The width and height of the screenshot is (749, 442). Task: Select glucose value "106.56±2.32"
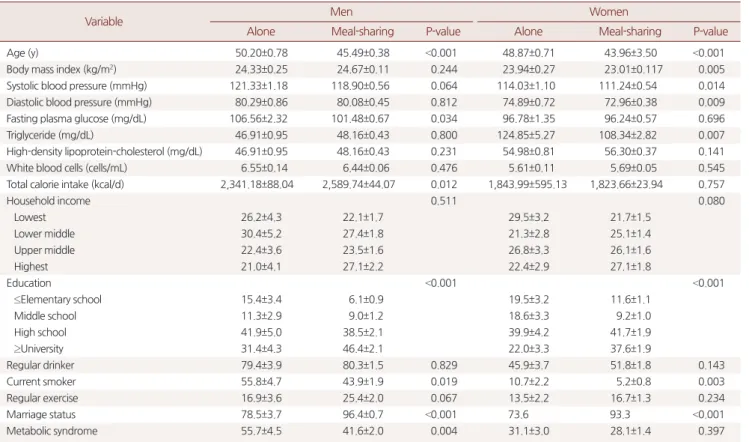(261, 119)
